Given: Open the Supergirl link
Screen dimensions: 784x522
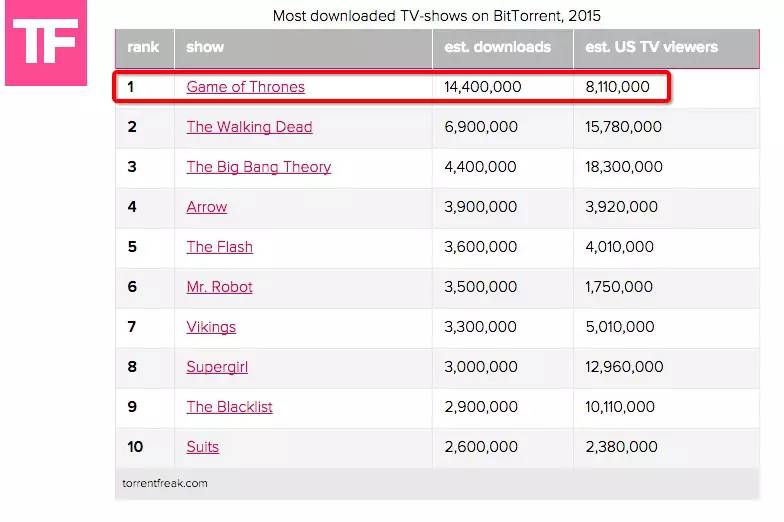Looking at the screenshot, I should 217,367.
